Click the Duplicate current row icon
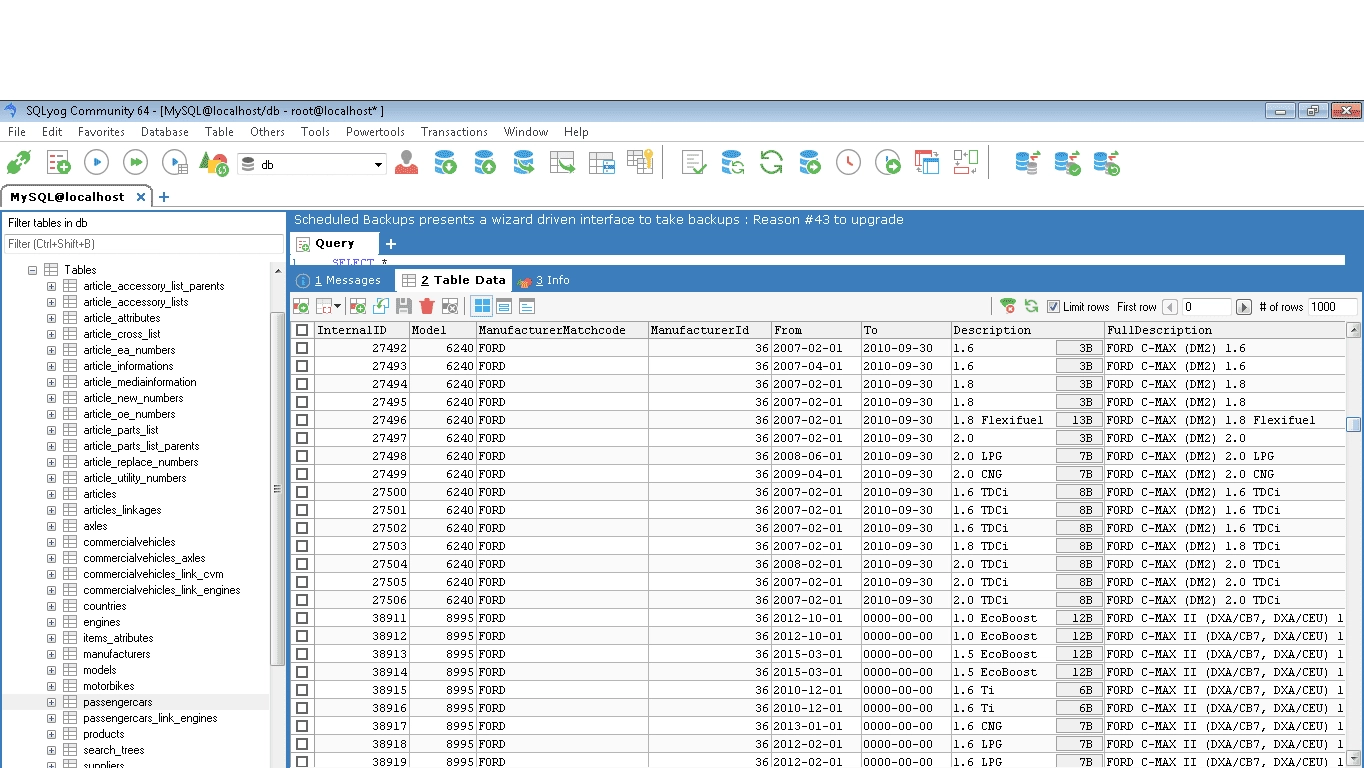The height and width of the screenshot is (768, 1364). tap(380, 306)
